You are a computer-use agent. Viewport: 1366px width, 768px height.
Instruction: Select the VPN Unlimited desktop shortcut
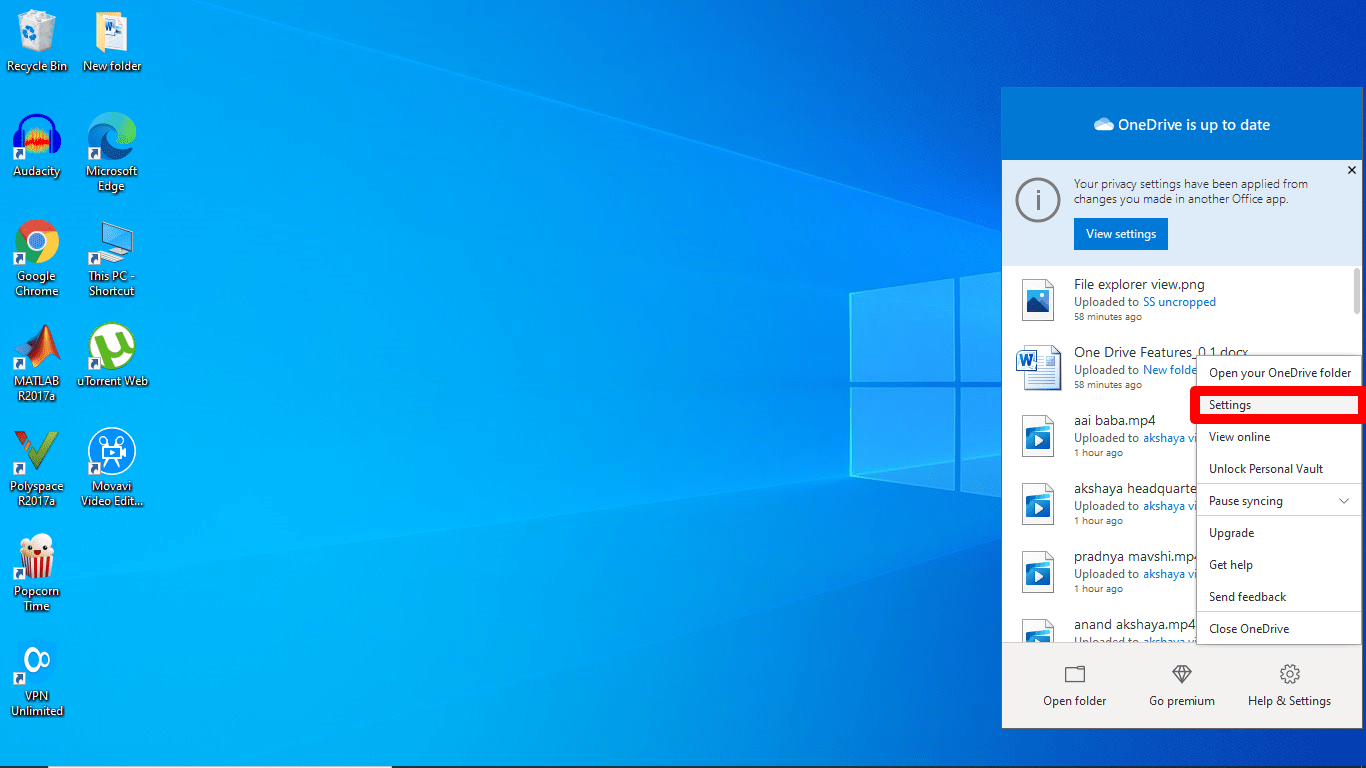(37, 680)
